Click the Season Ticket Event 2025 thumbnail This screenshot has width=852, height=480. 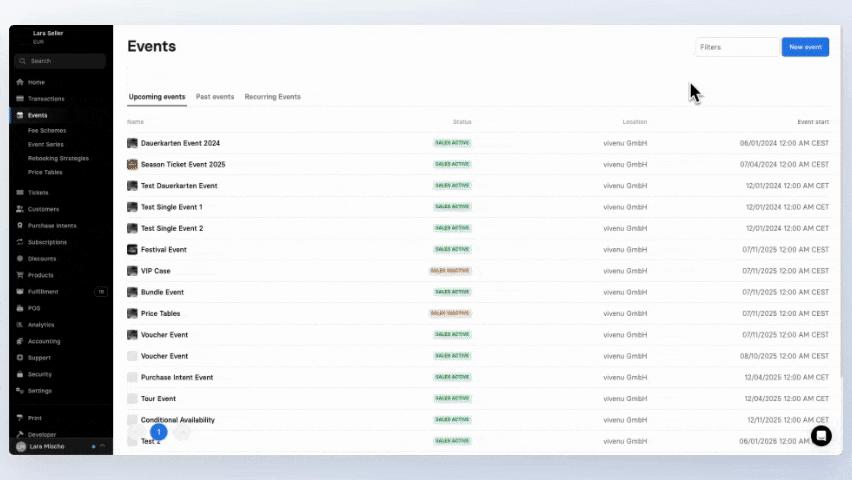click(132, 164)
